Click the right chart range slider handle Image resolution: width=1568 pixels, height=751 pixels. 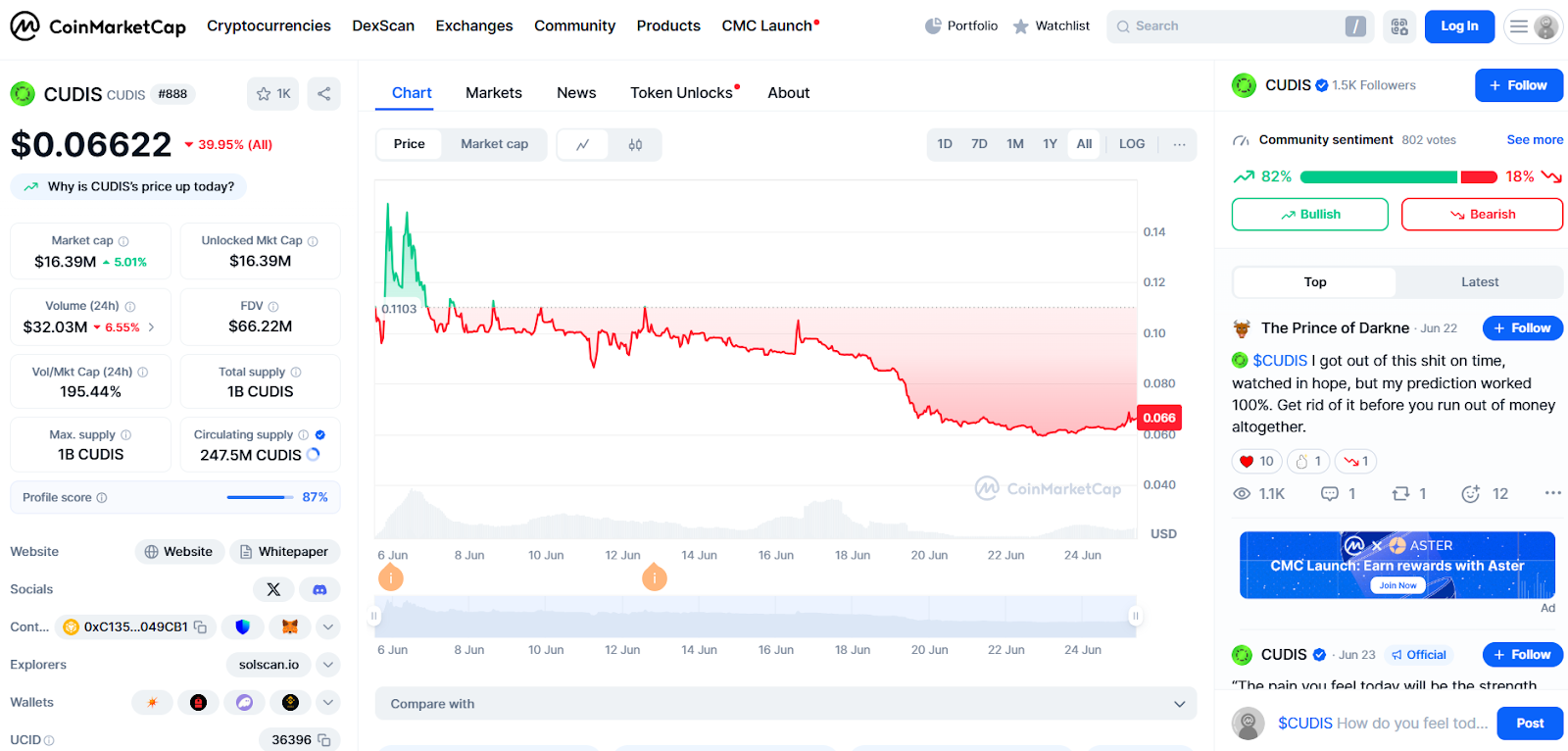1135,617
